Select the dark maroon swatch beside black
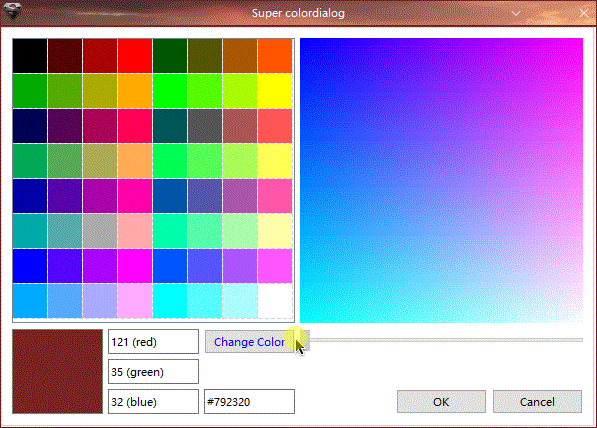The image size is (597, 428). (65, 56)
